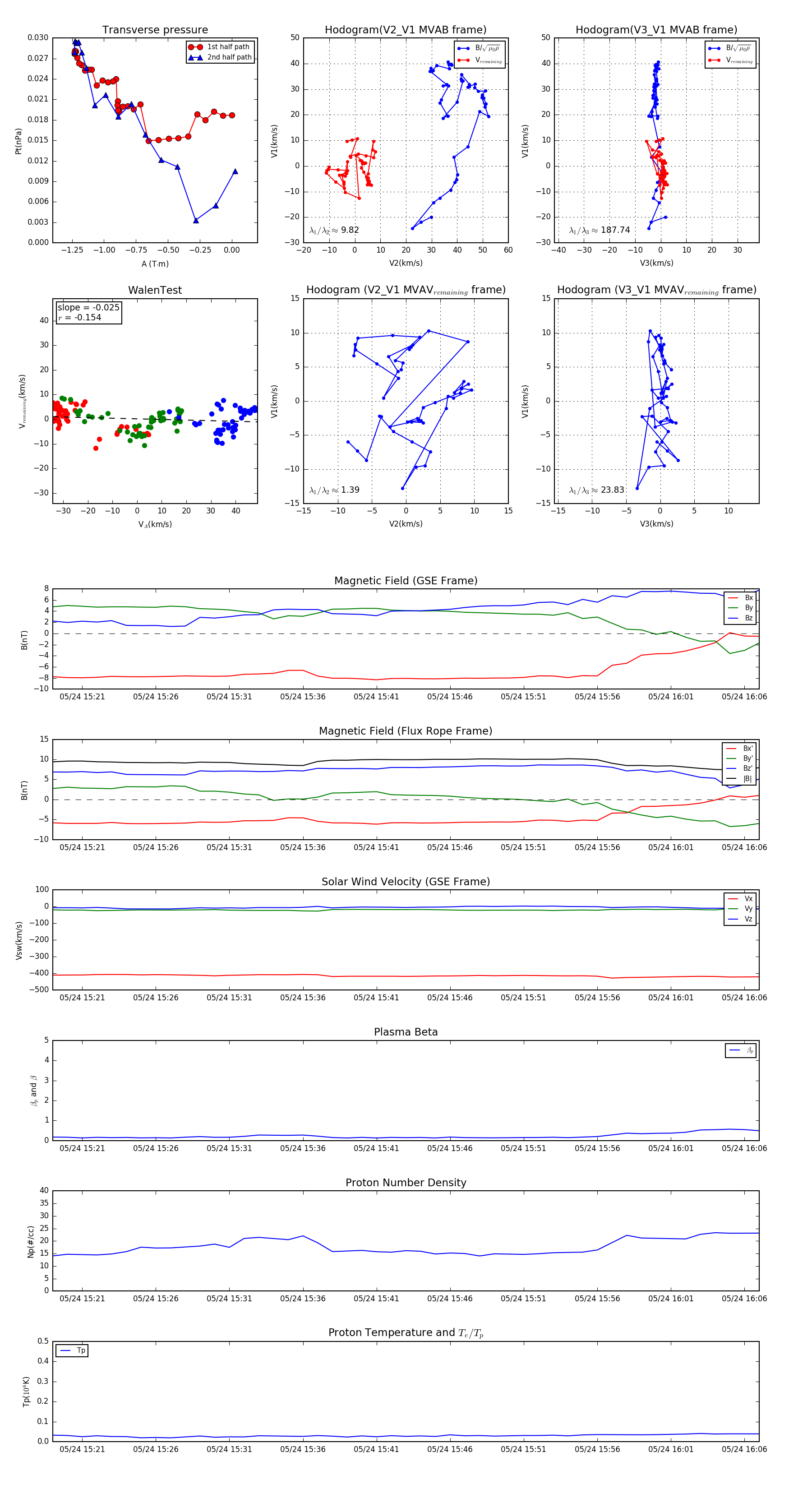Click 'Hodogram(V2_V1 MVAB frame)' title
The image size is (812, 1489).
coord(406,30)
